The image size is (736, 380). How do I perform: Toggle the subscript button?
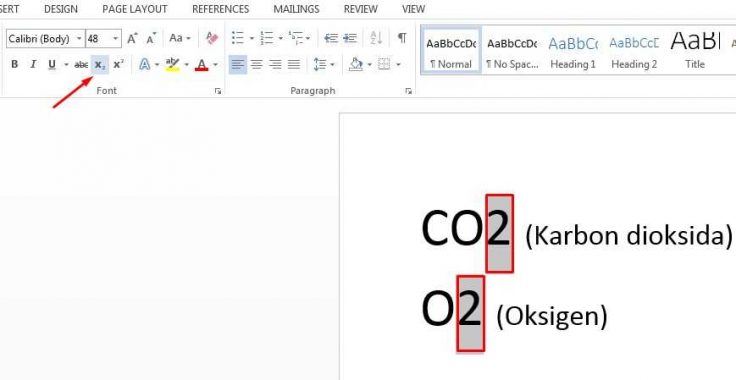click(100, 65)
